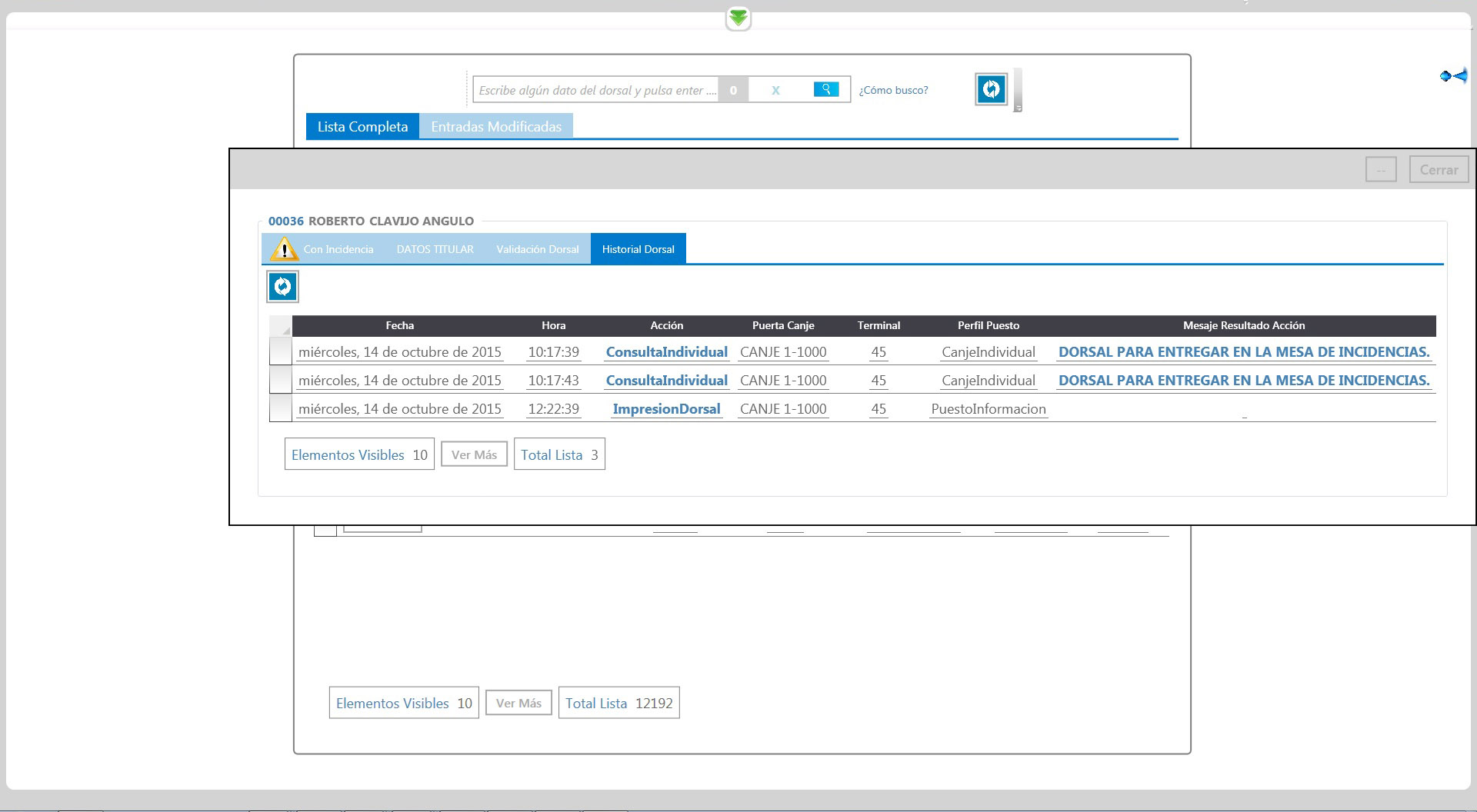Clear the search with the X icon
The height and width of the screenshot is (812, 1477).
click(x=775, y=90)
